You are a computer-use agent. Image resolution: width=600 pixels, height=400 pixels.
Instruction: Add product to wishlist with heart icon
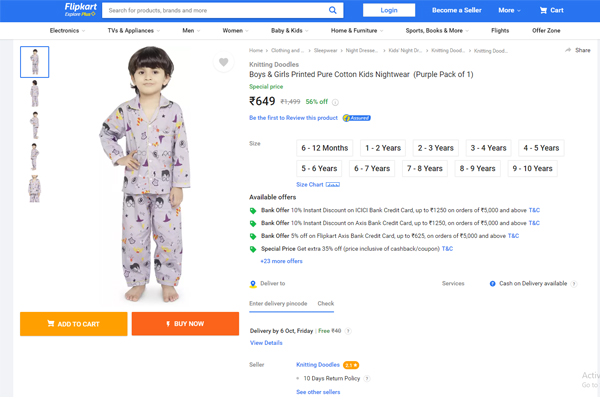pyautogui.click(x=223, y=62)
